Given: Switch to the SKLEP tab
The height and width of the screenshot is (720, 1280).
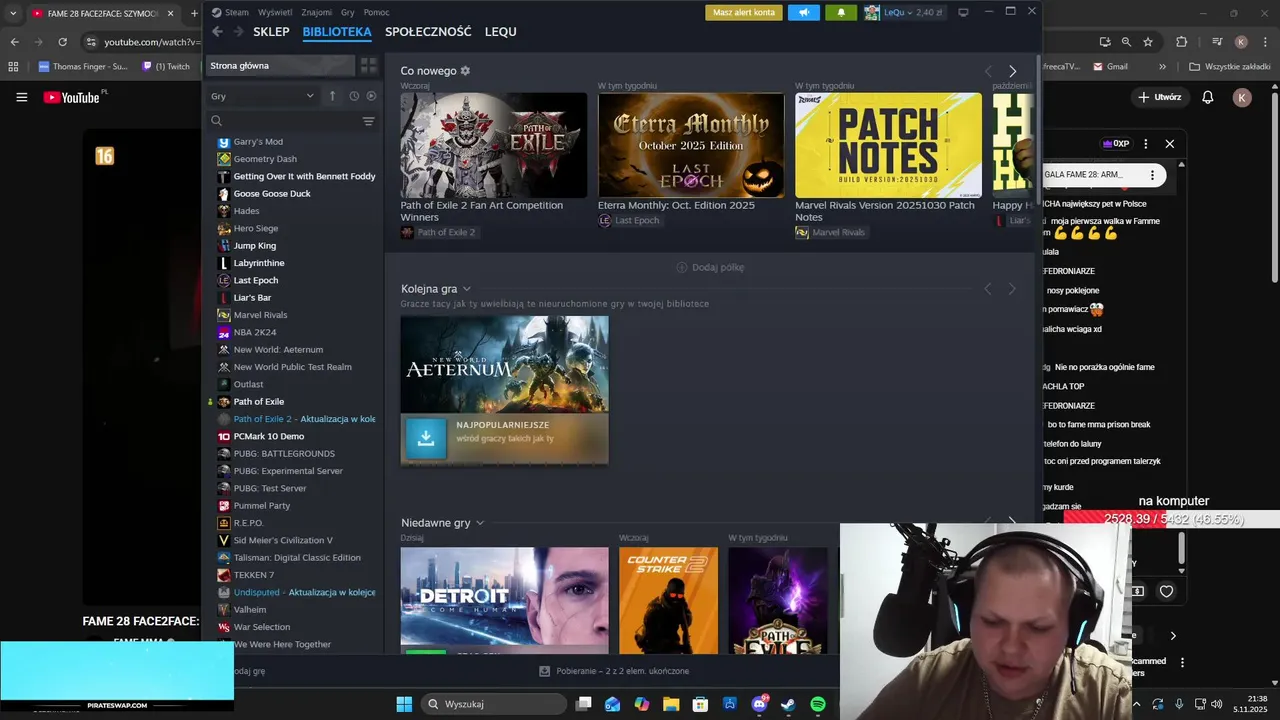Looking at the screenshot, I should tap(271, 32).
